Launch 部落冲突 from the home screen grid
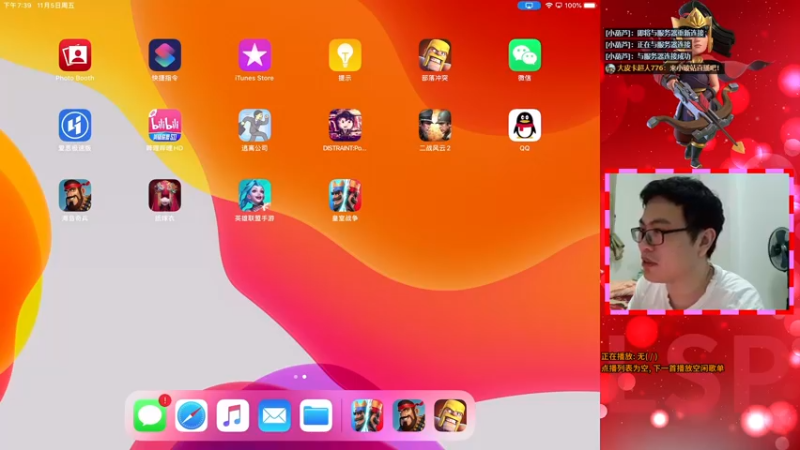This screenshot has width=800, height=450. 435,55
